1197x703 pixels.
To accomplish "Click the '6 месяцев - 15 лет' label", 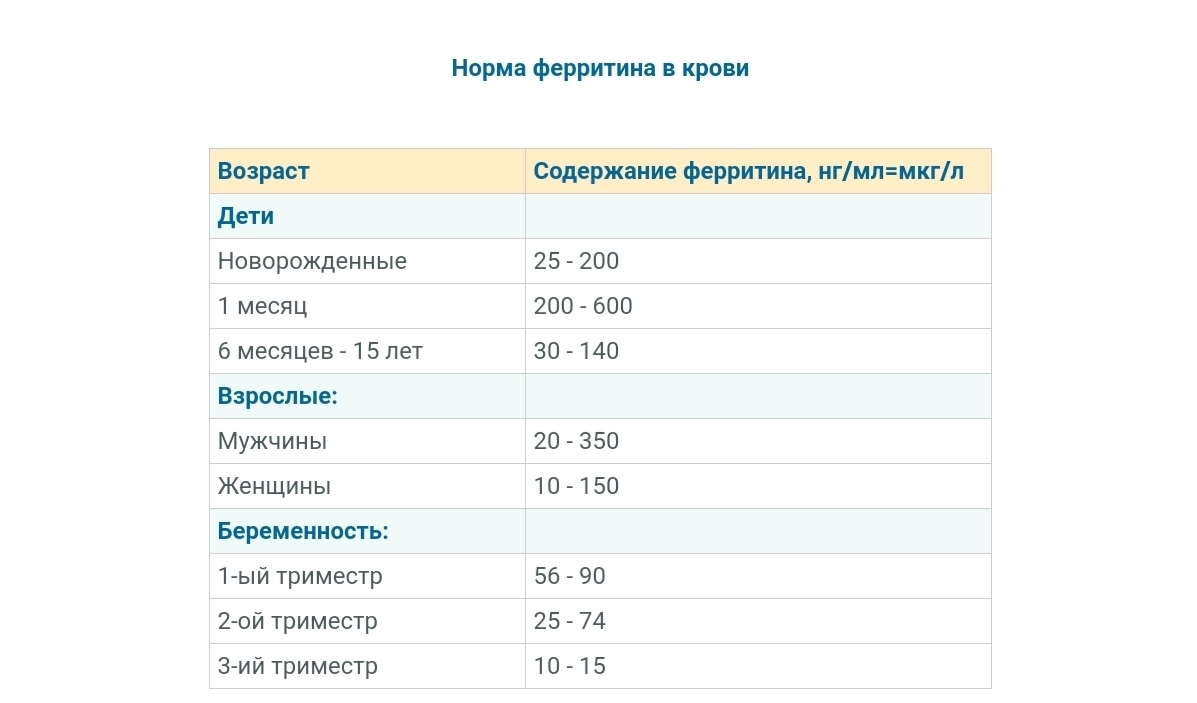I will tap(320, 351).
